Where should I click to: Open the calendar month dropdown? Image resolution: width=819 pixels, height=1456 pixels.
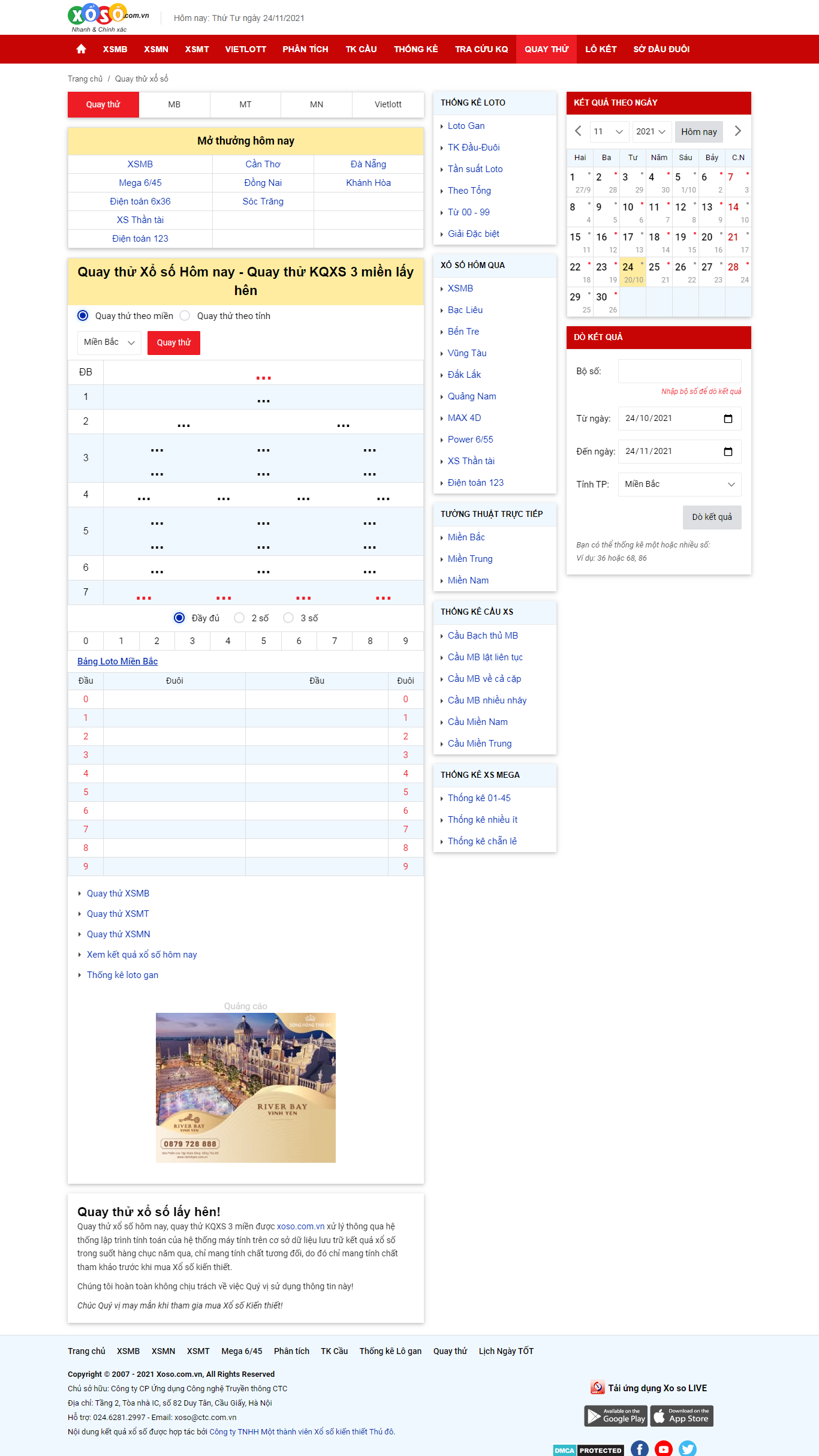tap(608, 131)
